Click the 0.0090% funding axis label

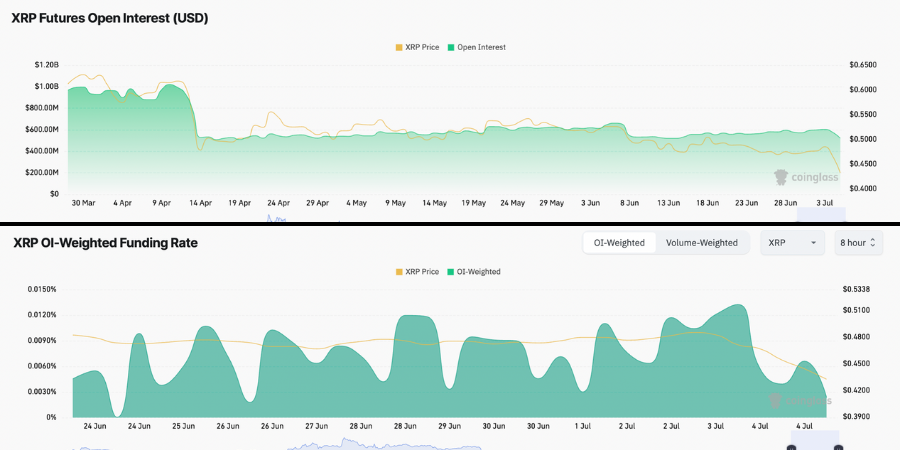(x=42, y=340)
